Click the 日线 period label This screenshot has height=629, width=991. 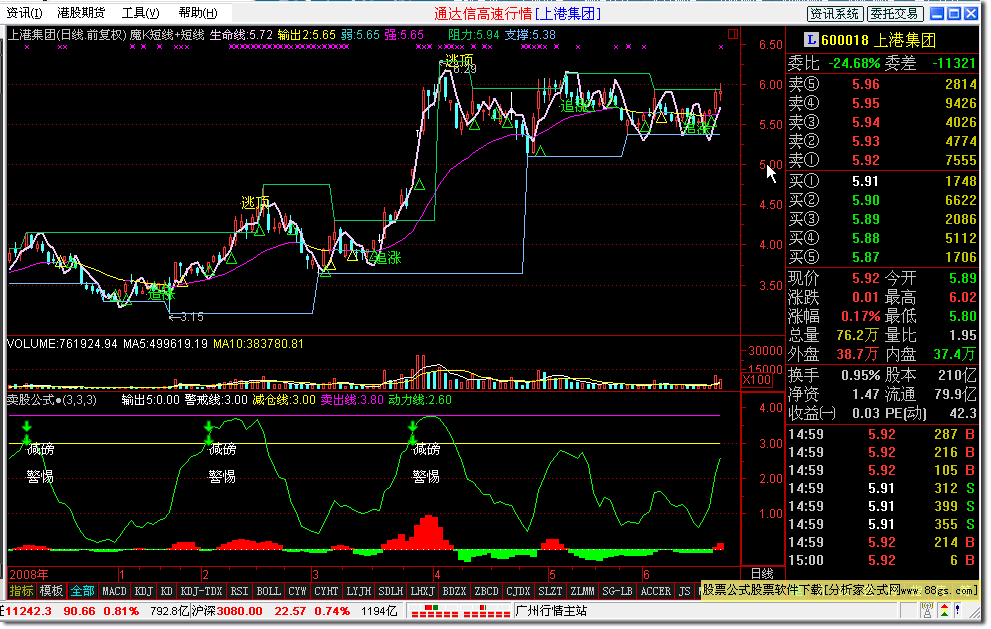(762, 573)
